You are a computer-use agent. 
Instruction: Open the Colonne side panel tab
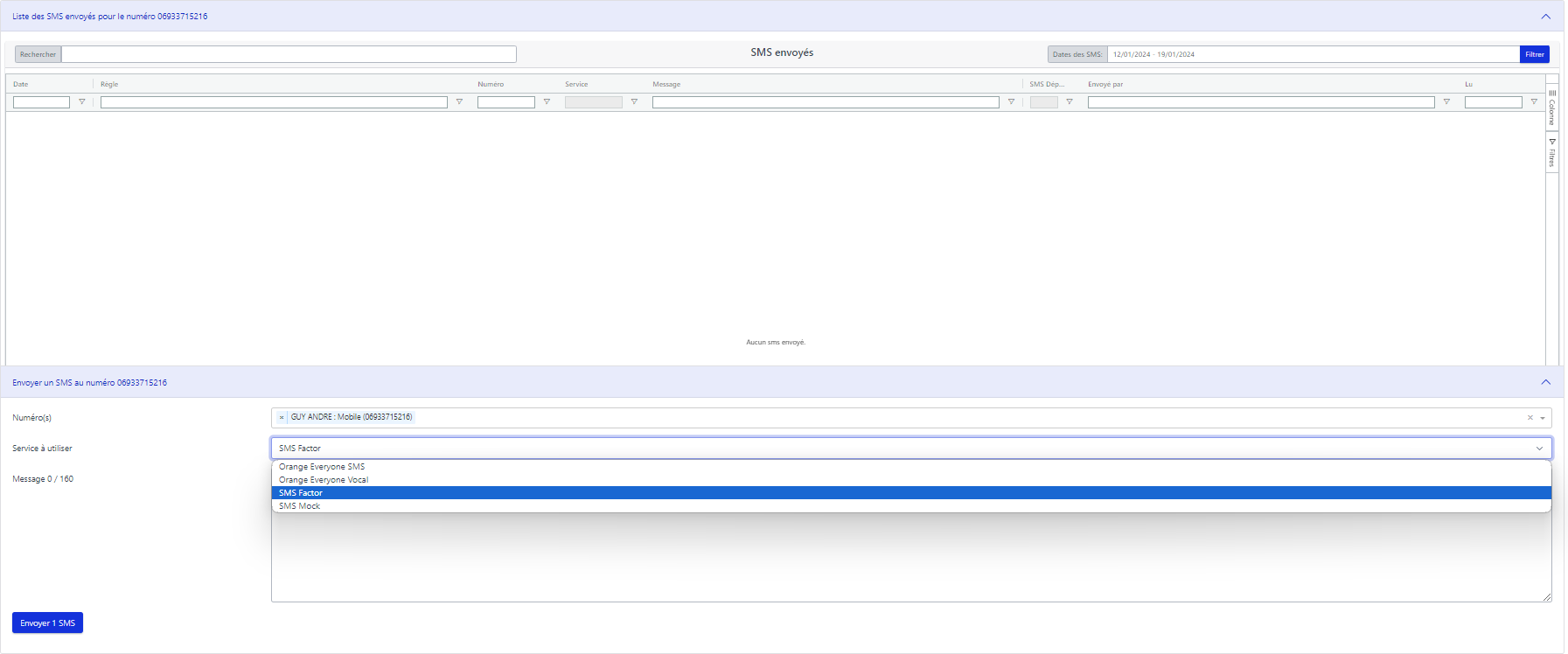(x=1552, y=107)
